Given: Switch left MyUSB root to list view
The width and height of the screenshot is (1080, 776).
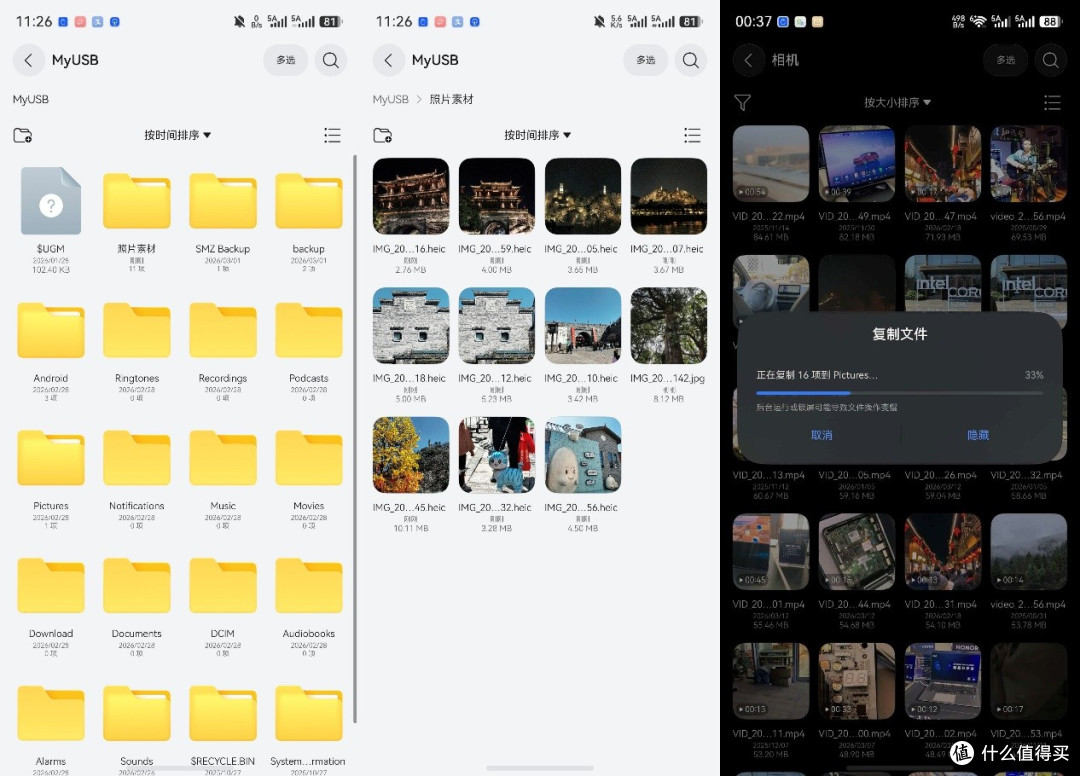Looking at the screenshot, I should [333, 135].
